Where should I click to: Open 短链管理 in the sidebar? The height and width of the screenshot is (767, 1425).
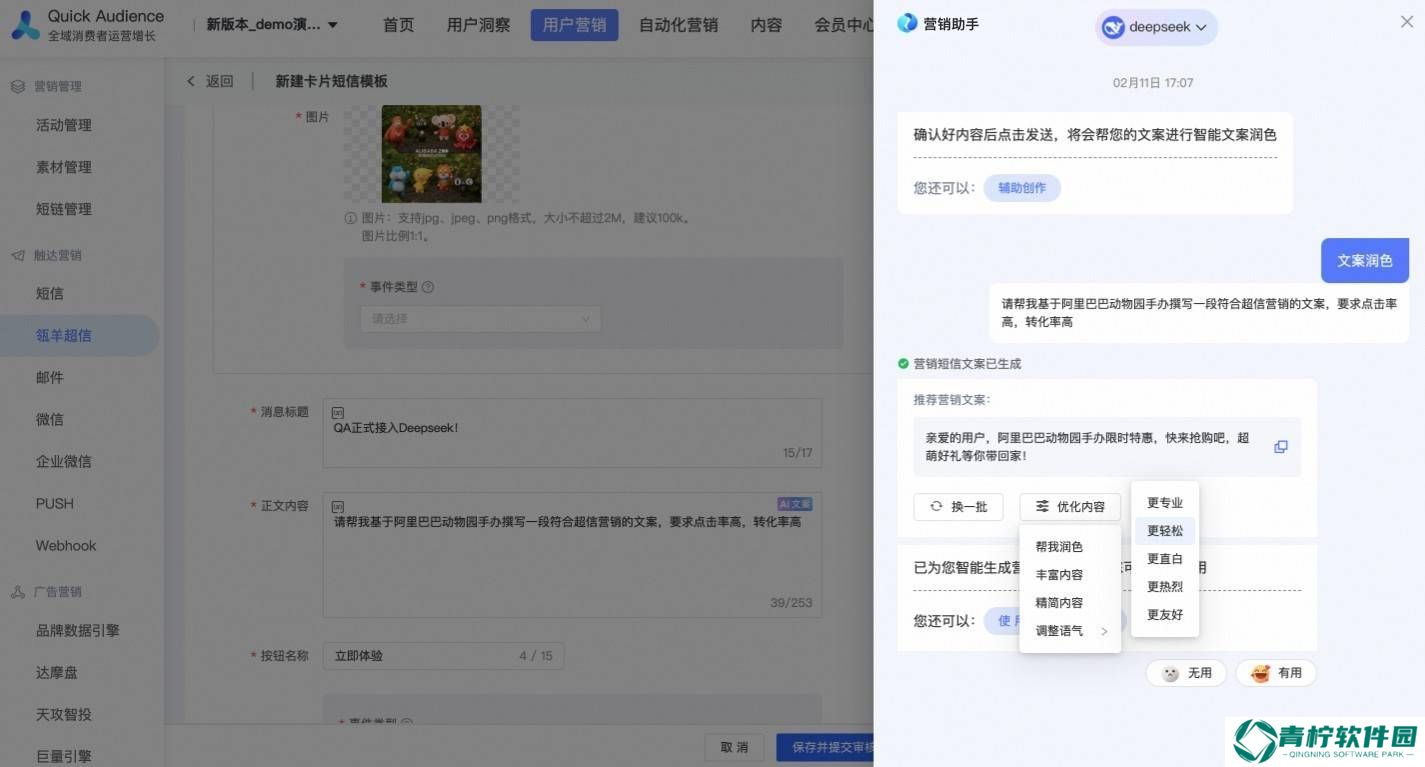pyautogui.click(x=64, y=209)
